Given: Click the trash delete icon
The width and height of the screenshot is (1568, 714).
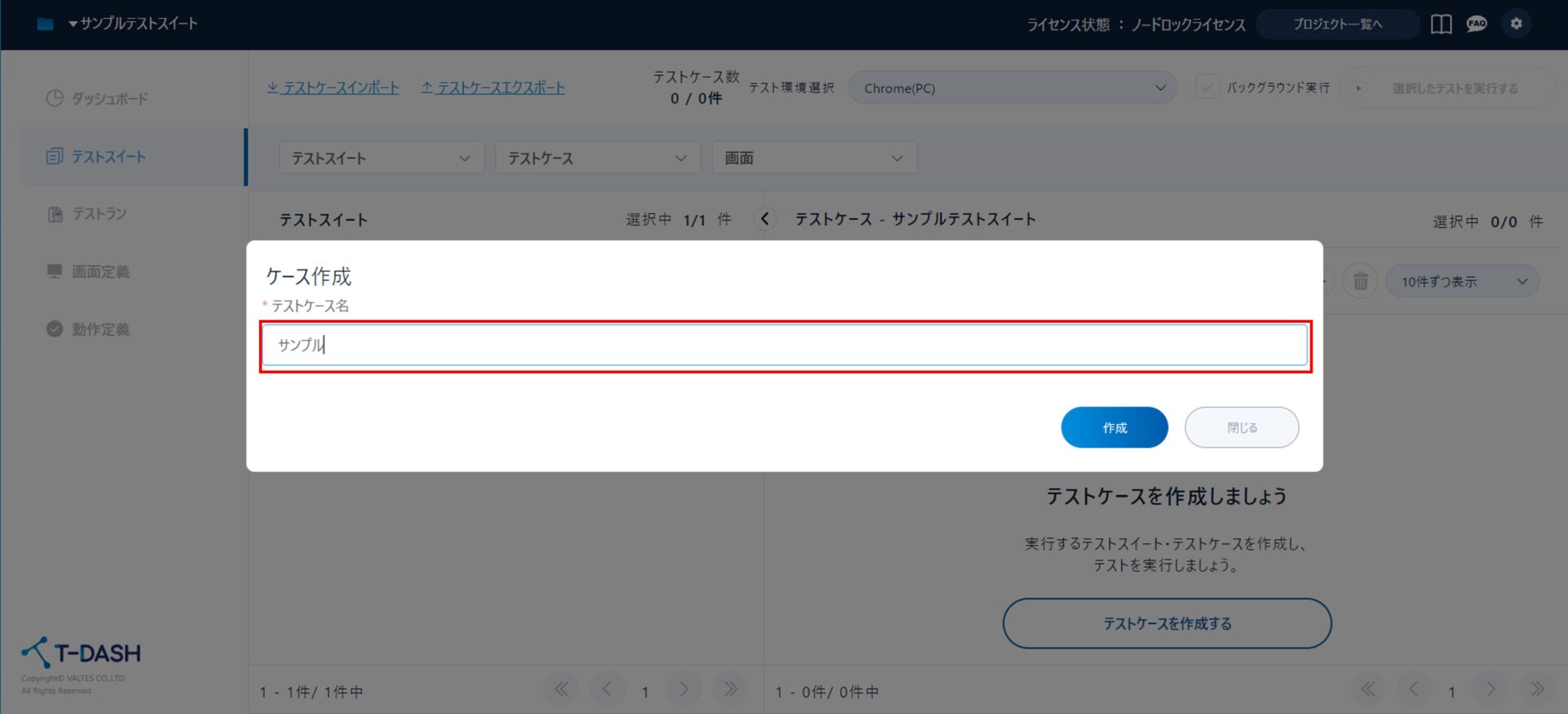Looking at the screenshot, I should click(1360, 281).
